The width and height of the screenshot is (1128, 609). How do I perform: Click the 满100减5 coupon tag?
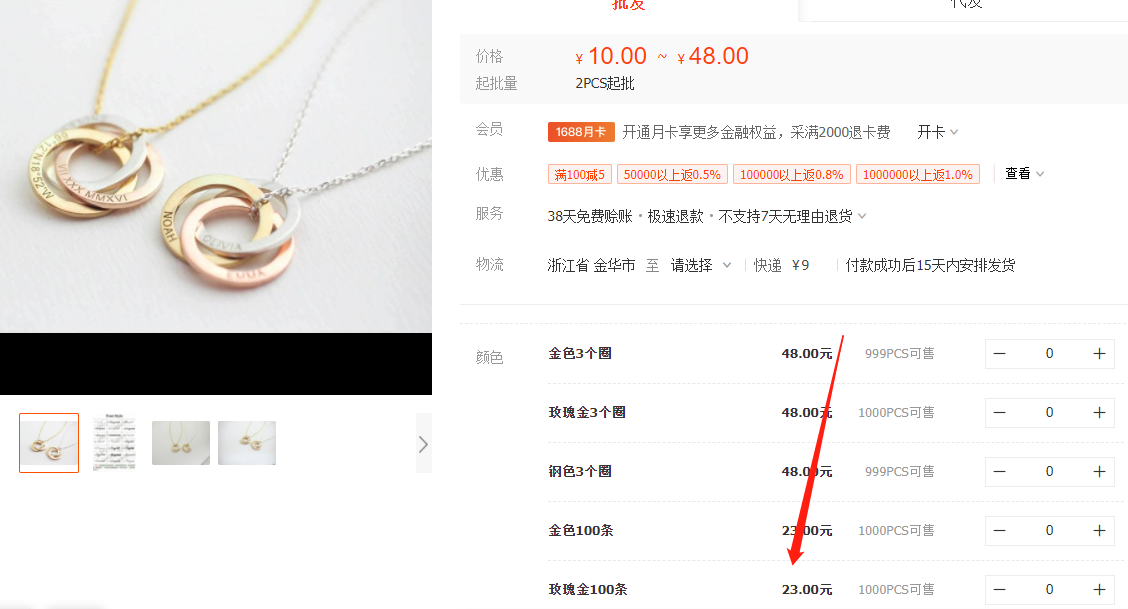(x=580, y=175)
